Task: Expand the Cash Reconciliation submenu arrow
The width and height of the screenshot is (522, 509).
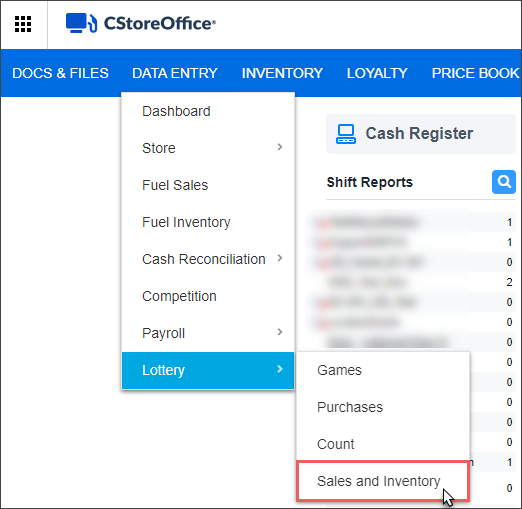Action: pos(280,258)
